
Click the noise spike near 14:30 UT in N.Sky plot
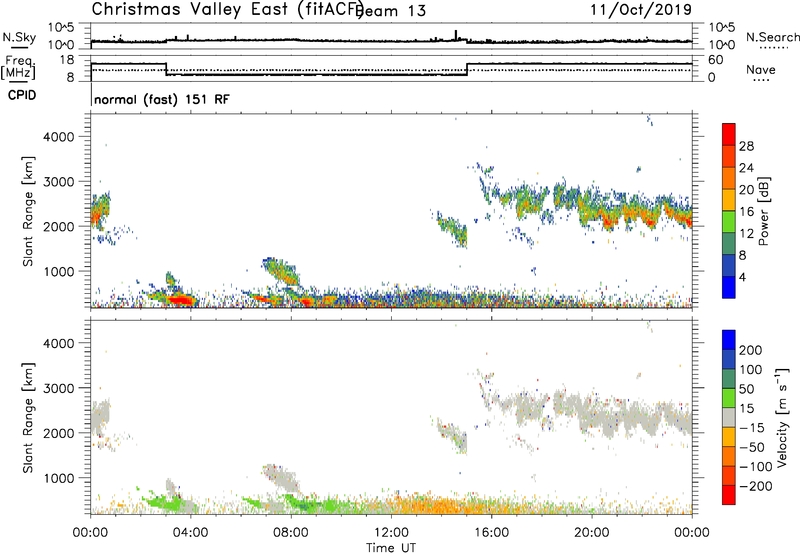456,35
